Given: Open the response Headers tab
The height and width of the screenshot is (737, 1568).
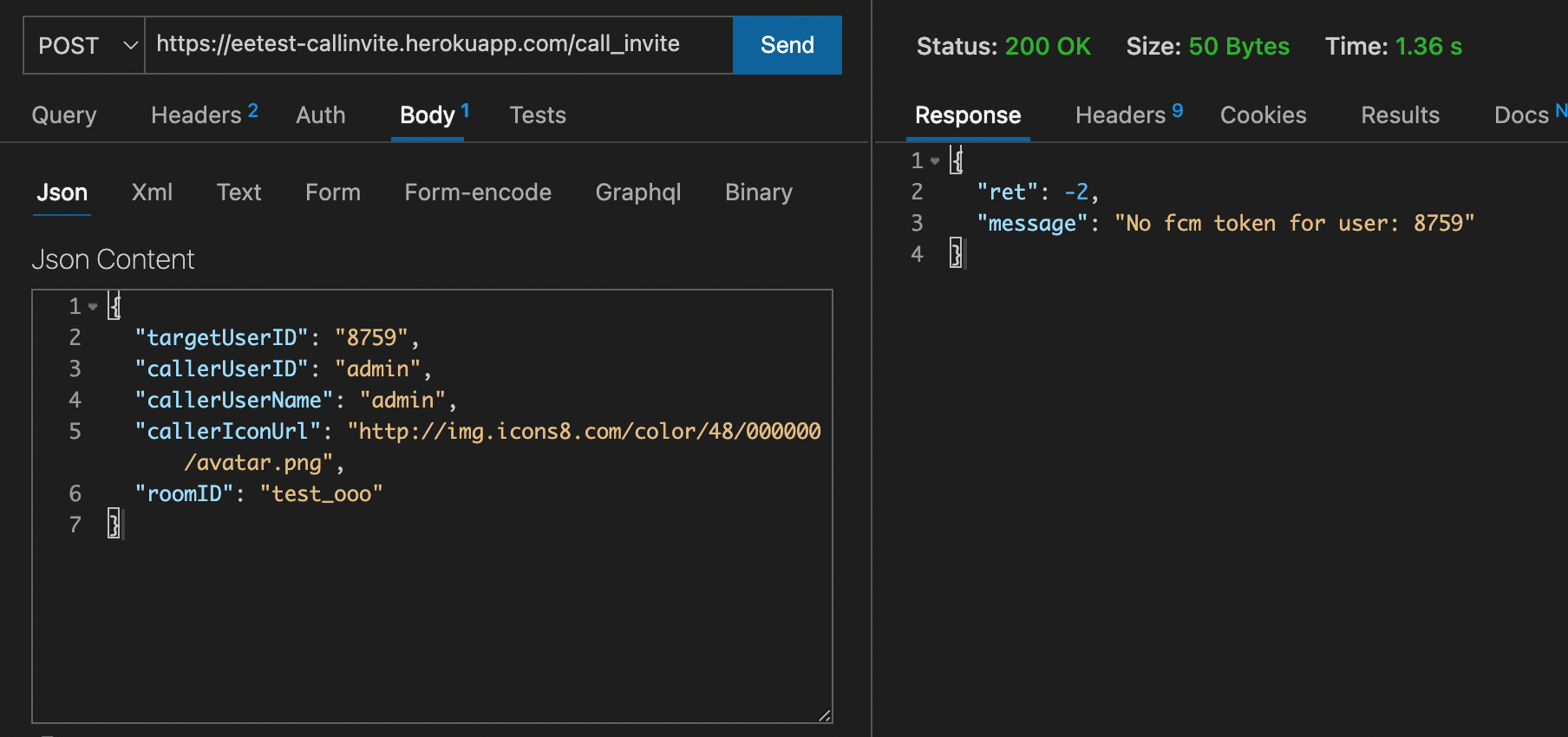Looking at the screenshot, I should (1129, 115).
